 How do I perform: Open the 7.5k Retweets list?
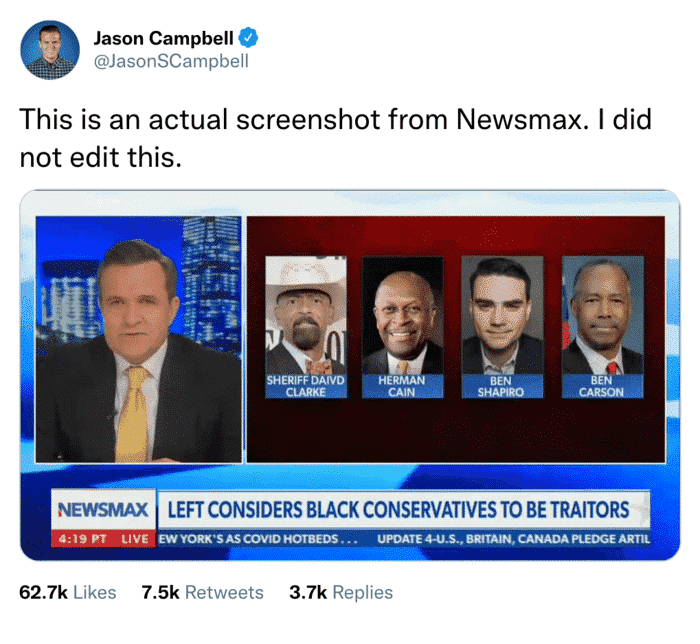[x=202, y=593]
